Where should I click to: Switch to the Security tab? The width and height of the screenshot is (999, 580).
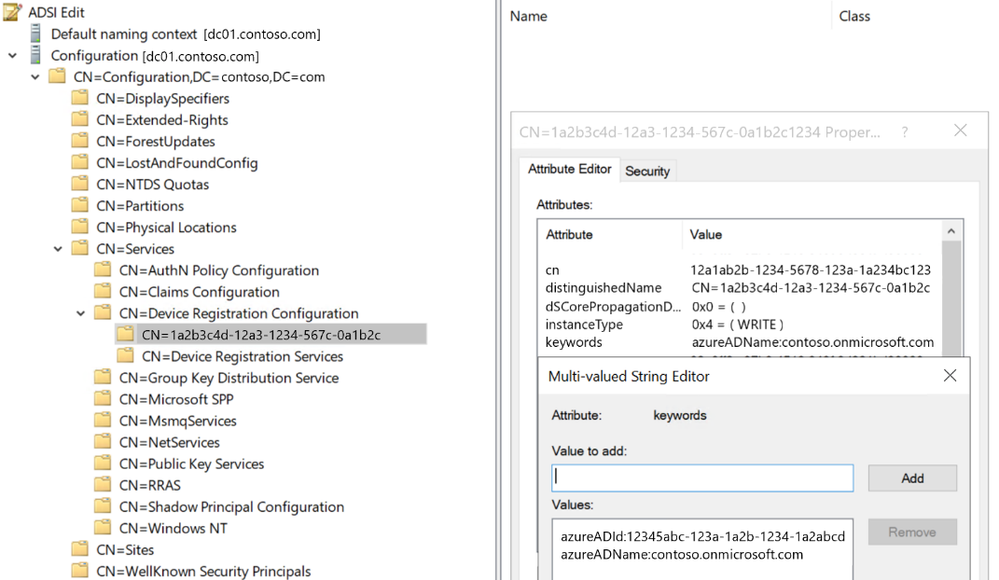click(x=647, y=171)
